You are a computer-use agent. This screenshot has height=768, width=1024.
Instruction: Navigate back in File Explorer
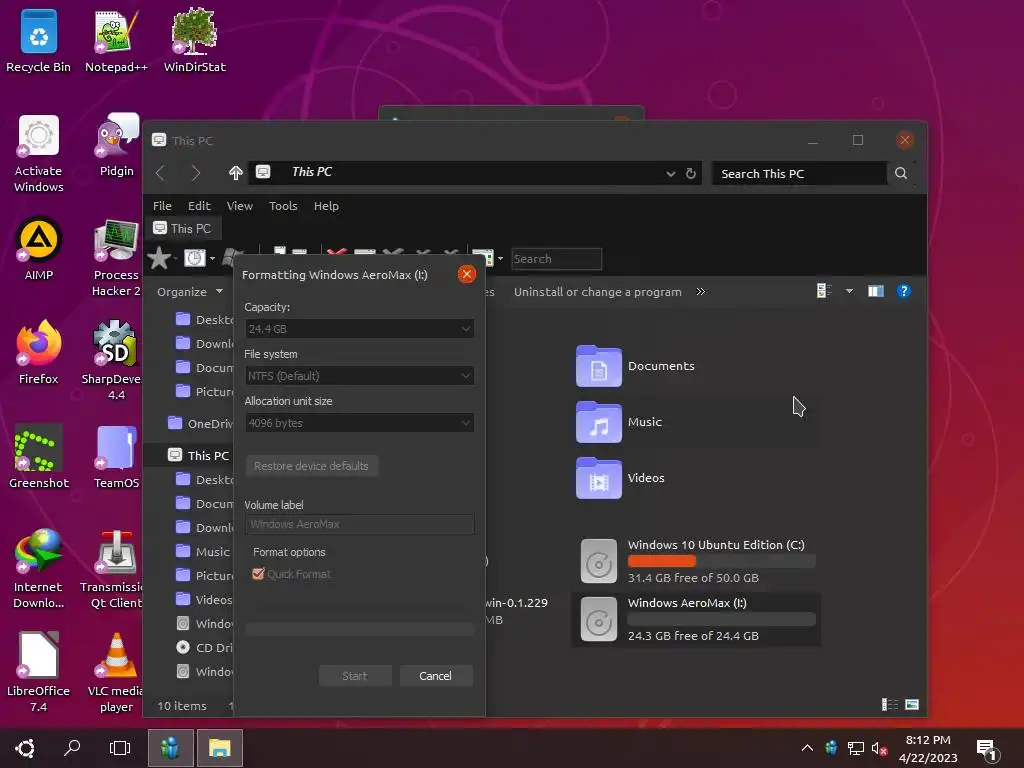[161, 173]
